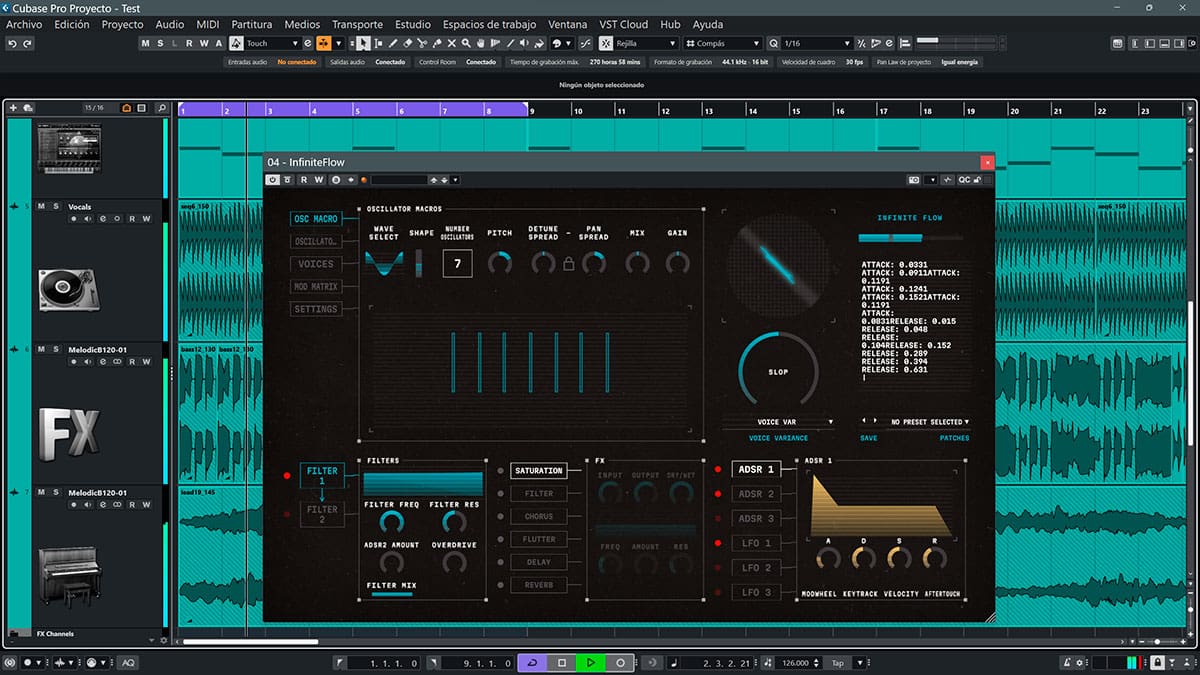Click the piano track picture

coord(68,577)
